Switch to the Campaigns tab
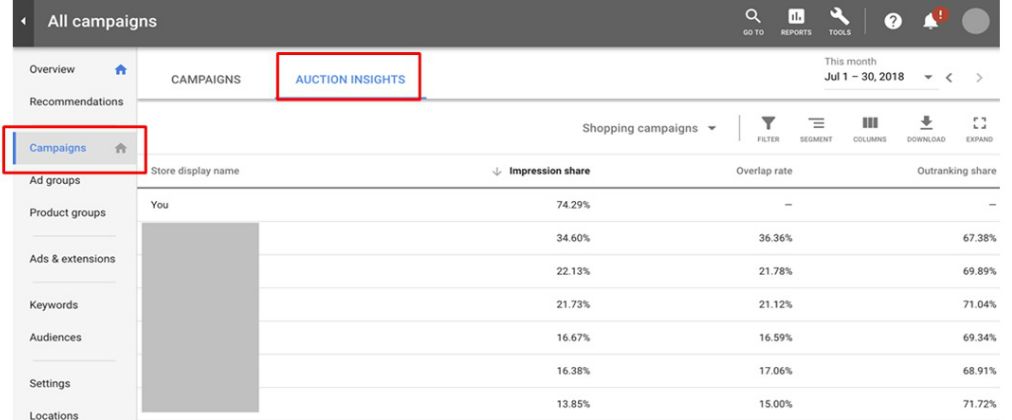 click(206, 80)
